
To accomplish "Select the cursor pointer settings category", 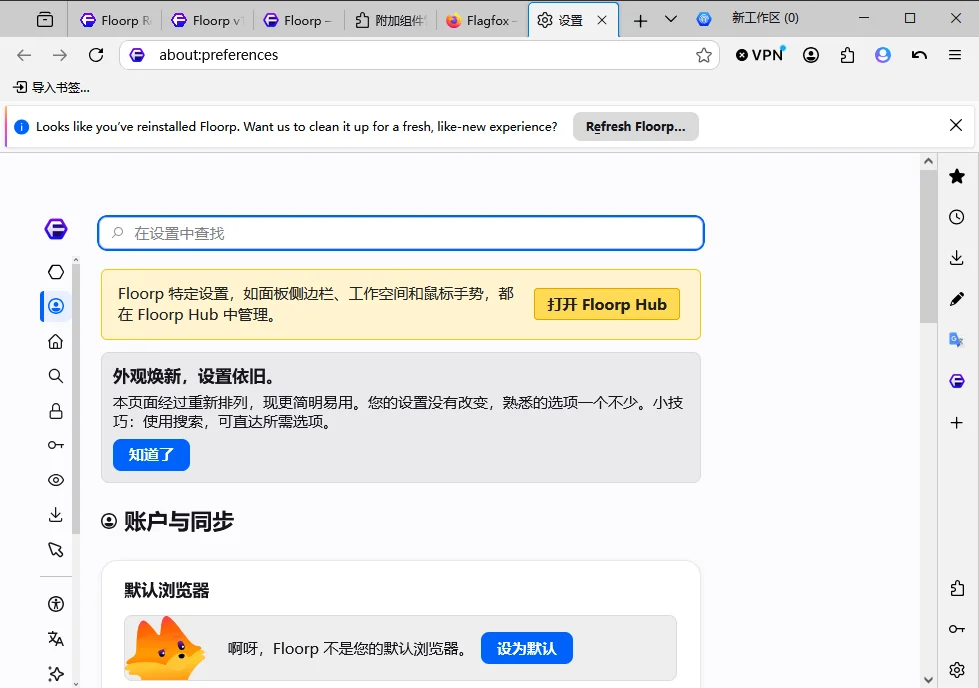I will (56, 549).
